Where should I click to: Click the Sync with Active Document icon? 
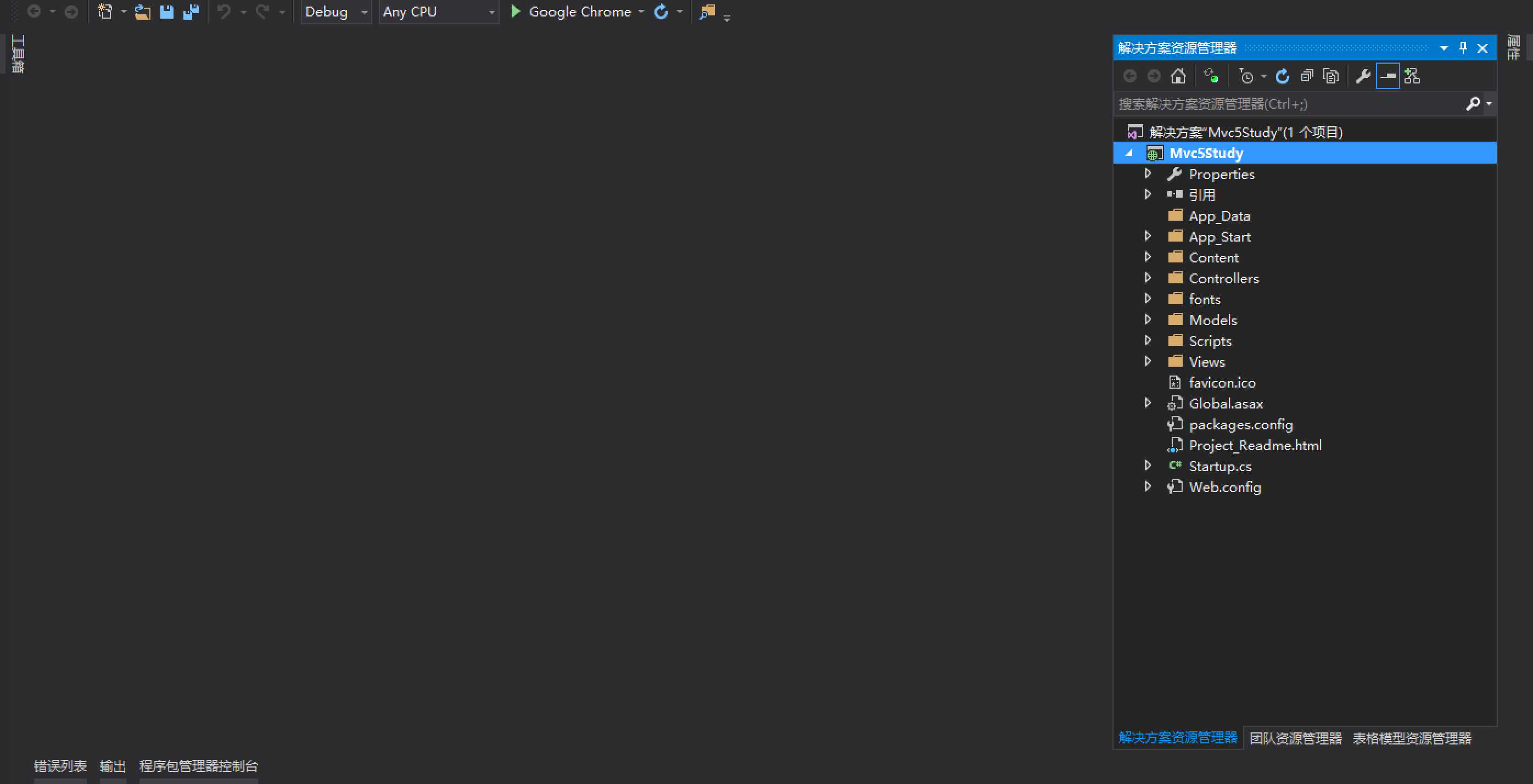point(1211,76)
